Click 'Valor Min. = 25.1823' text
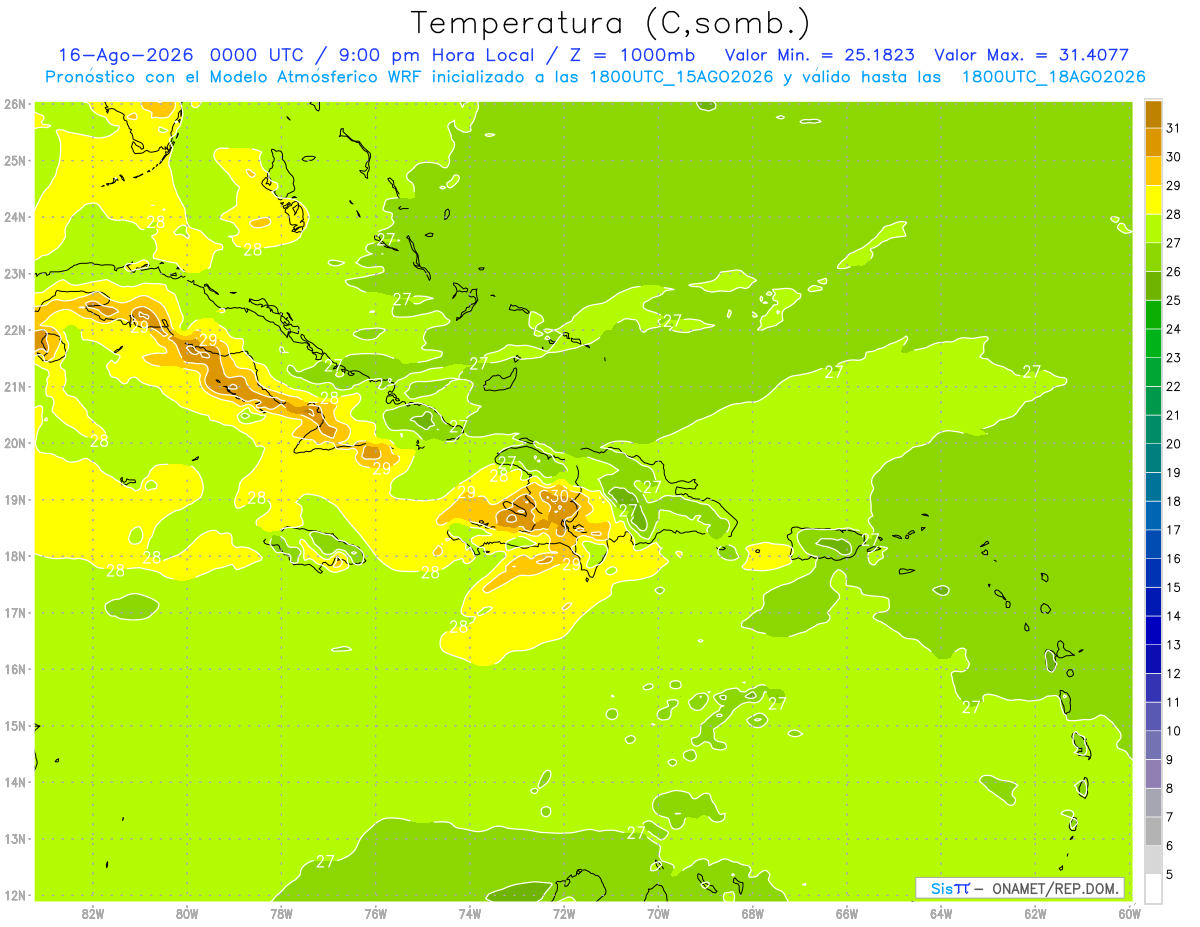The width and height of the screenshot is (1200, 927). 820,55
